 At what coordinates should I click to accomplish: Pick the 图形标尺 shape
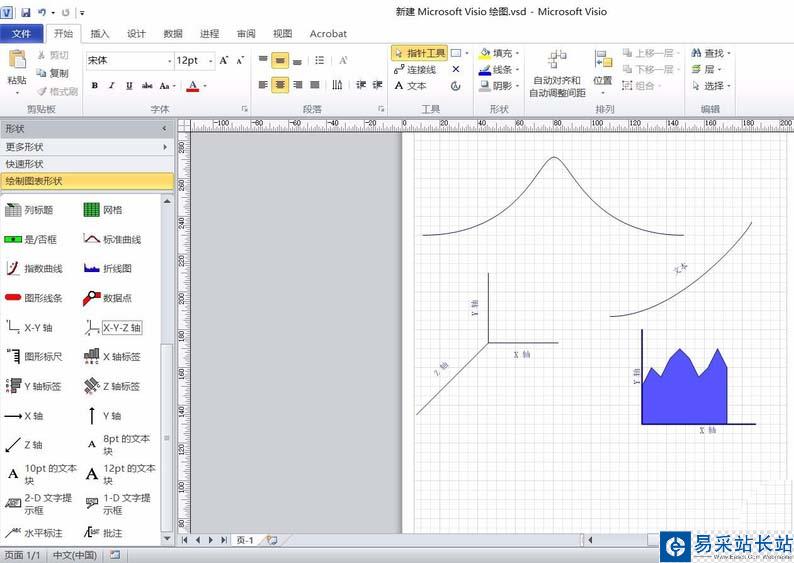click(x=34, y=356)
